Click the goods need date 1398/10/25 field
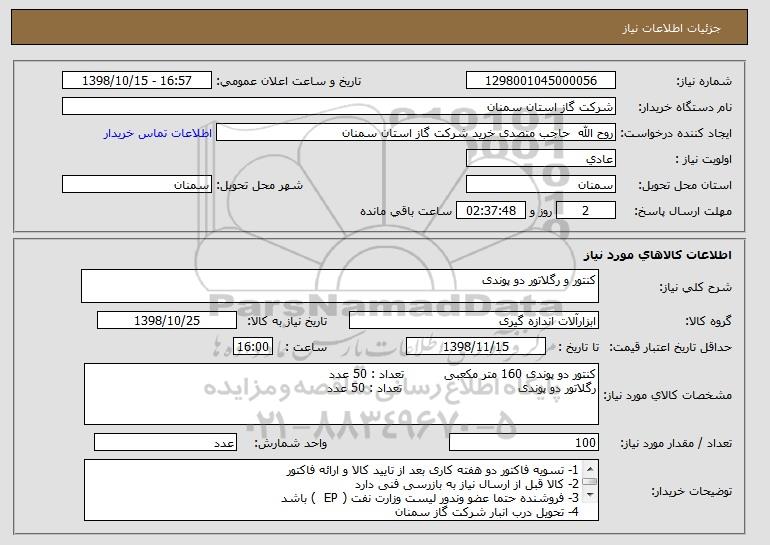The image size is (770, 545). [167, 321]
